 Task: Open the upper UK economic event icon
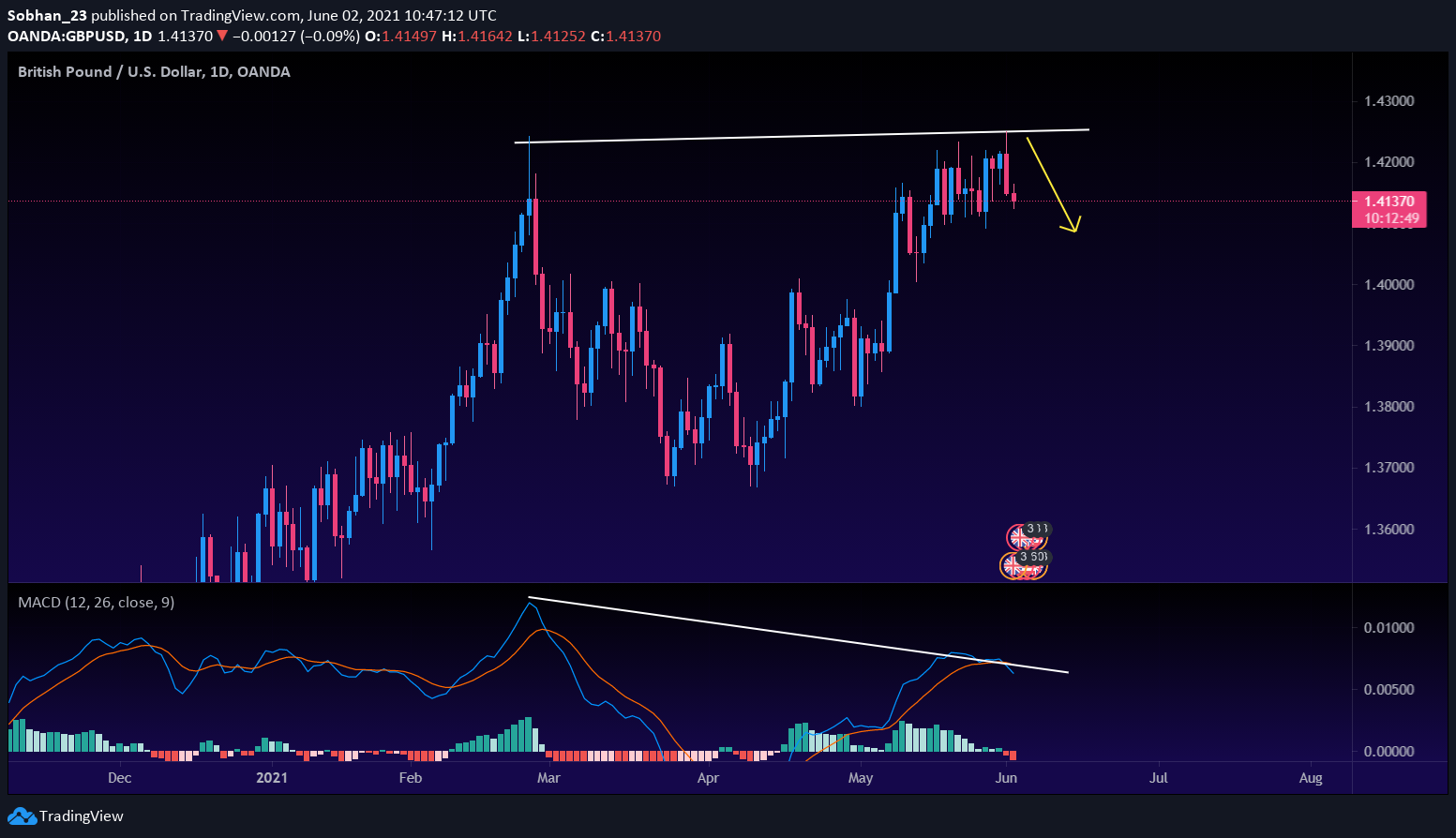click(x=1018, y=537)
